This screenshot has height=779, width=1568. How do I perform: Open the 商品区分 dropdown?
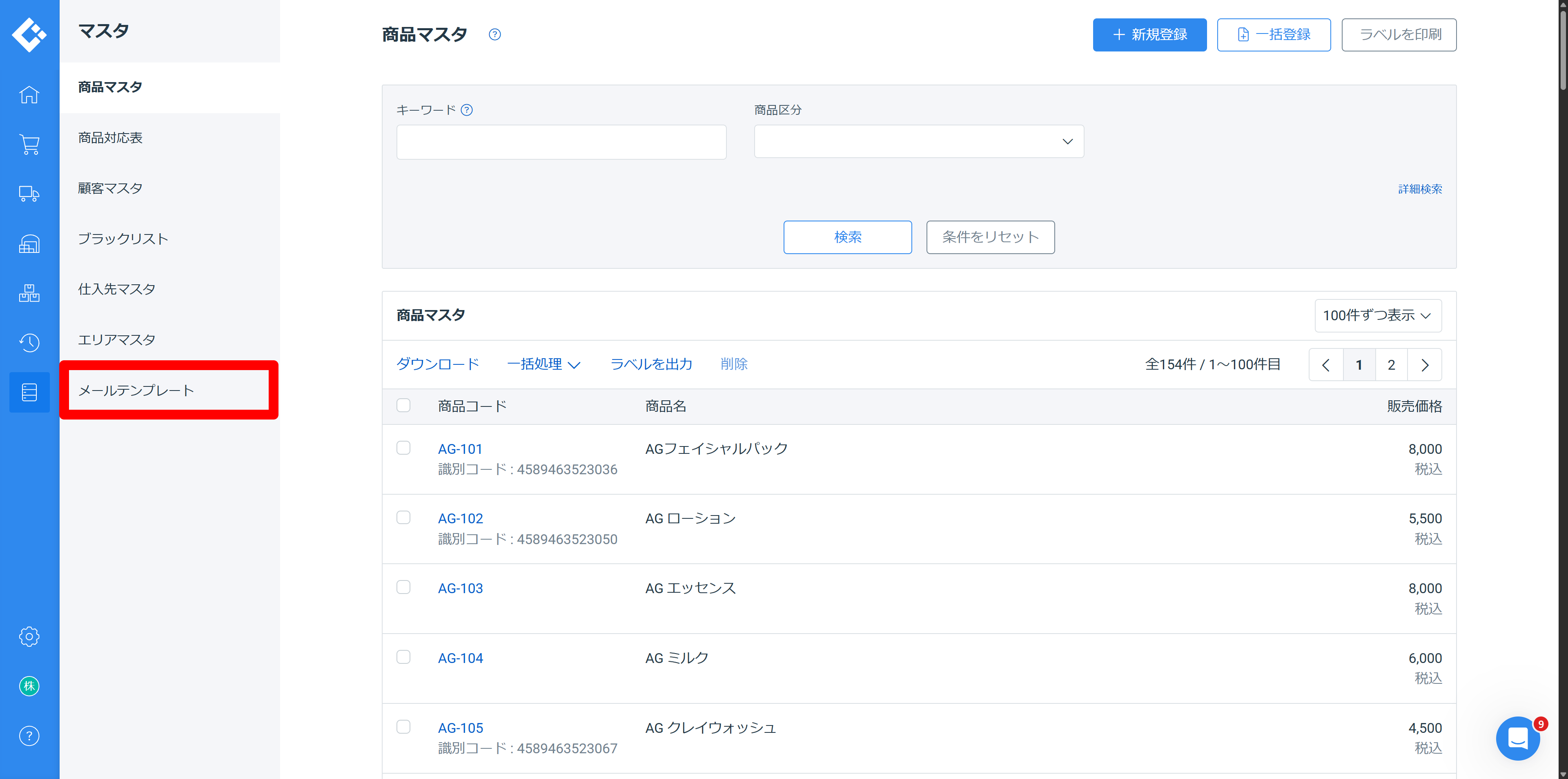[x=918, y=141]
